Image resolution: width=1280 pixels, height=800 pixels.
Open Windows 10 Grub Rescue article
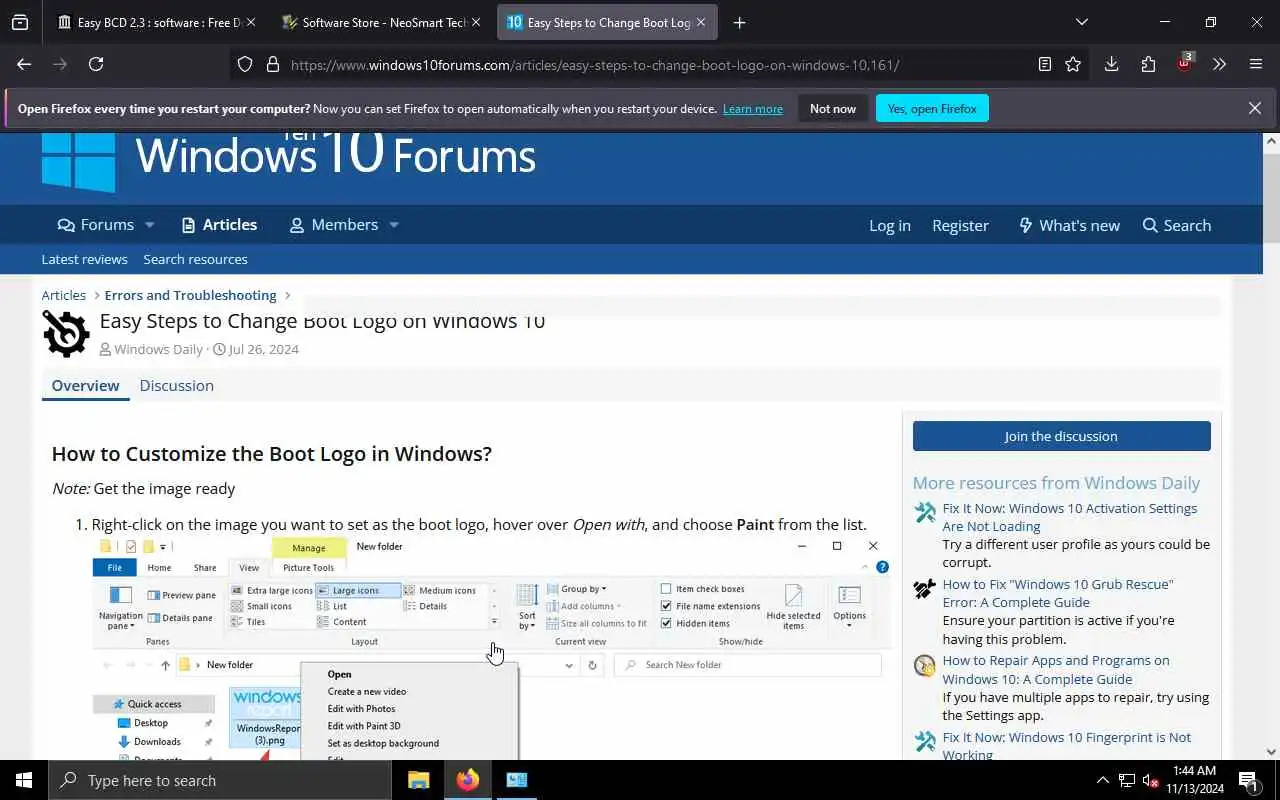1057,593
